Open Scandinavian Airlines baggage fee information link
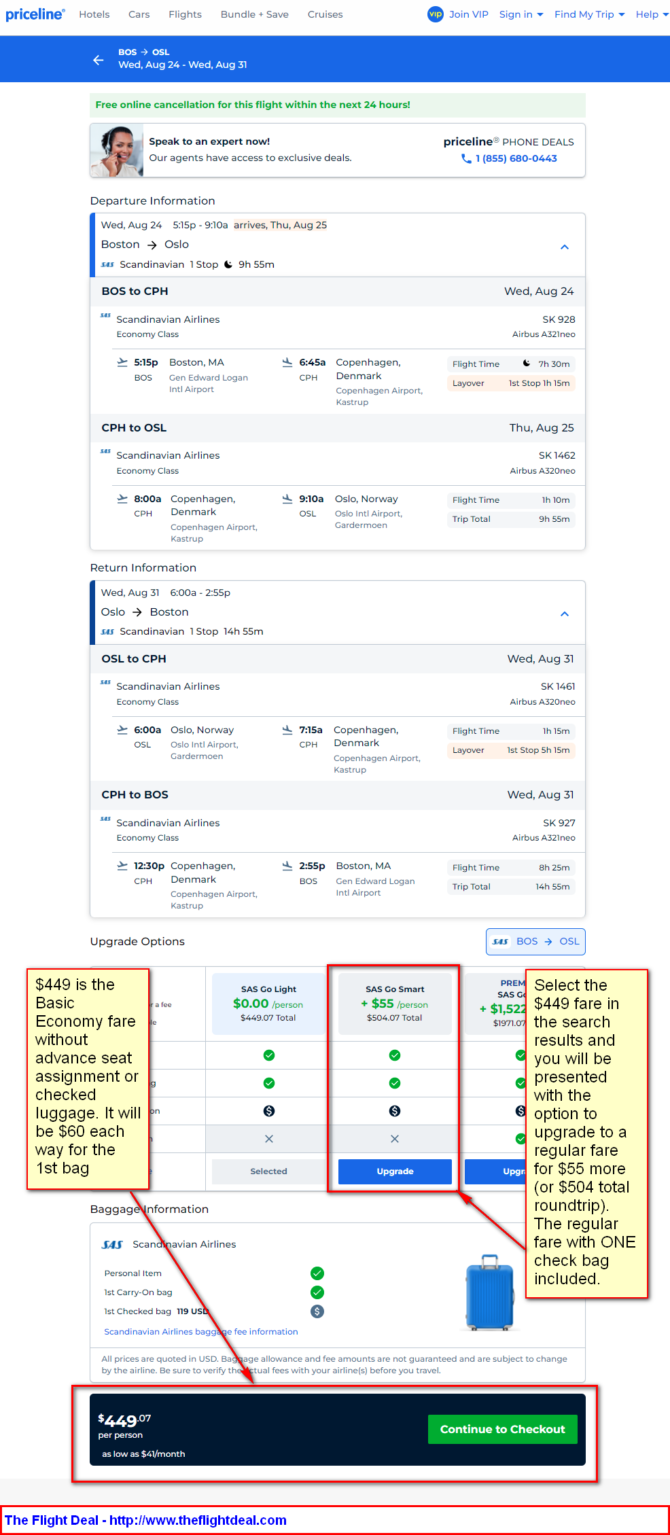Viewport: 670px width, 1535px height. [x=201, y=1332]
